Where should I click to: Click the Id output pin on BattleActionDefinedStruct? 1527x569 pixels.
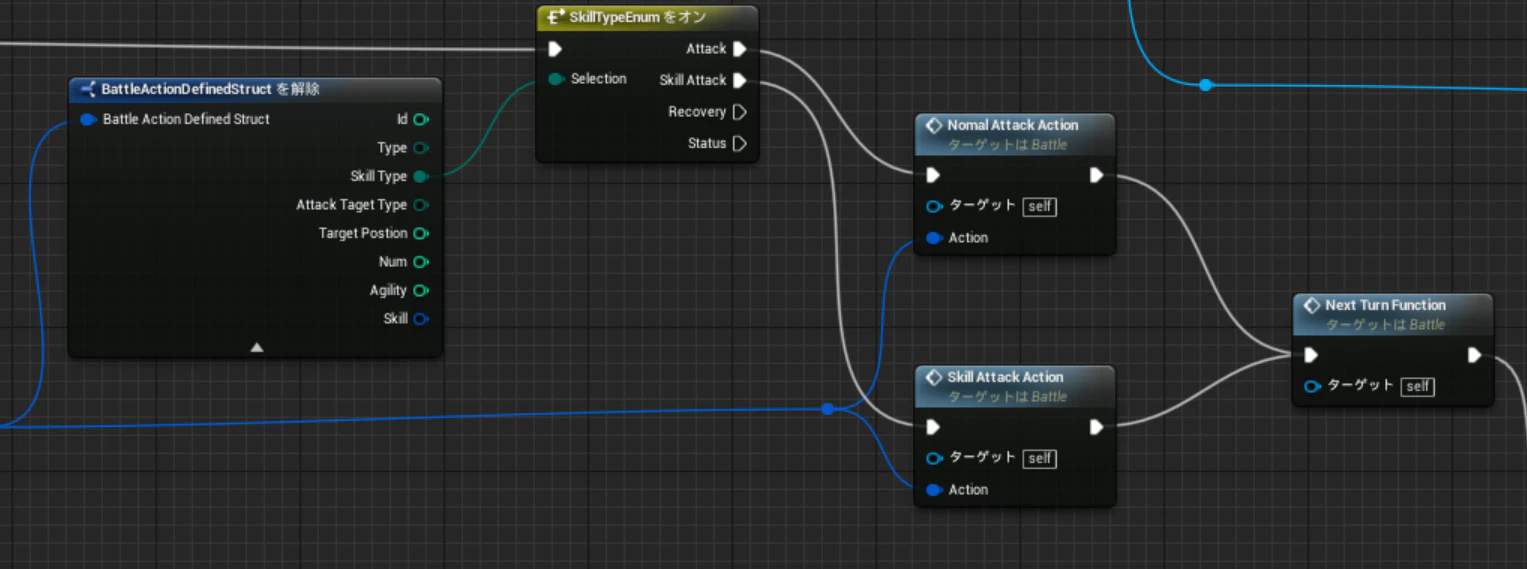point(421,120)
